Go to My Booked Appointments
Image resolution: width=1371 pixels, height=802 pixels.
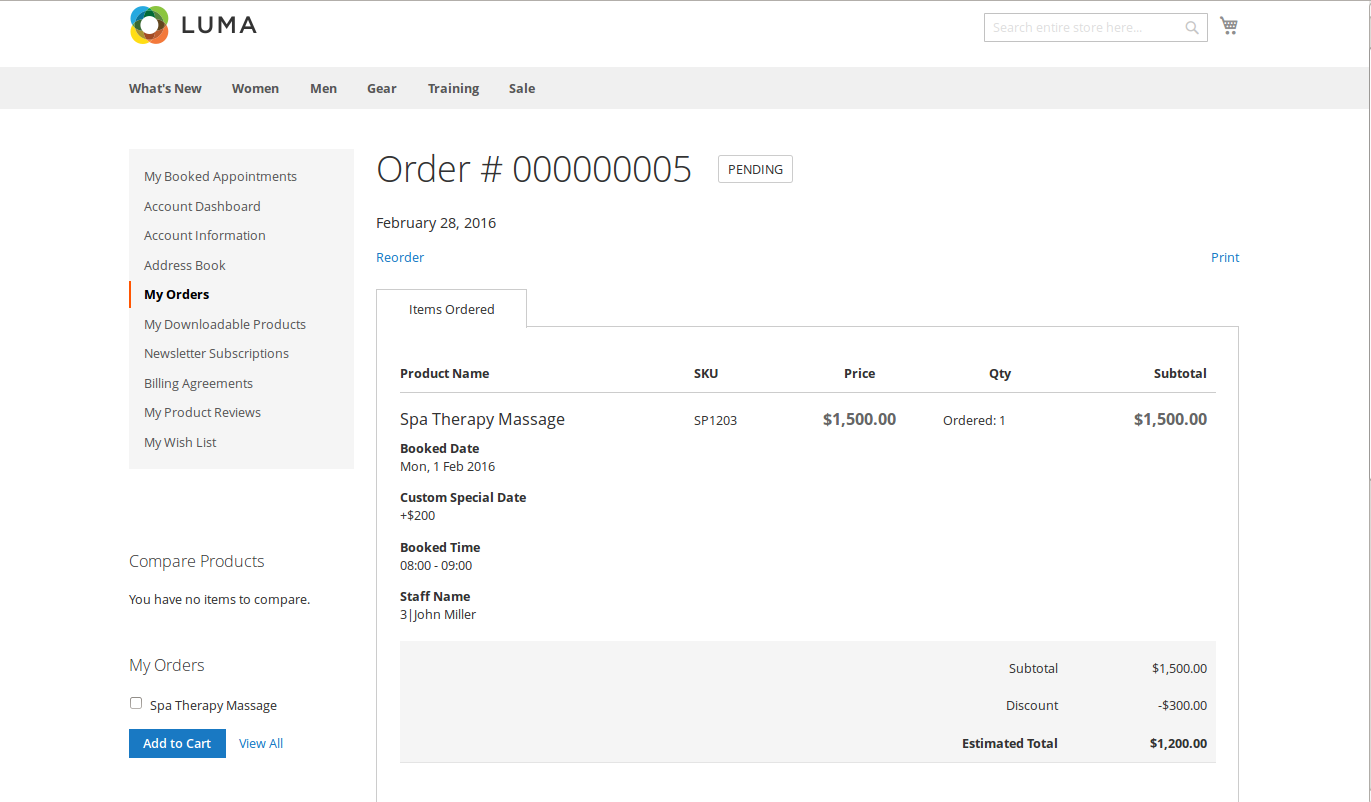[x=220, y=177]
